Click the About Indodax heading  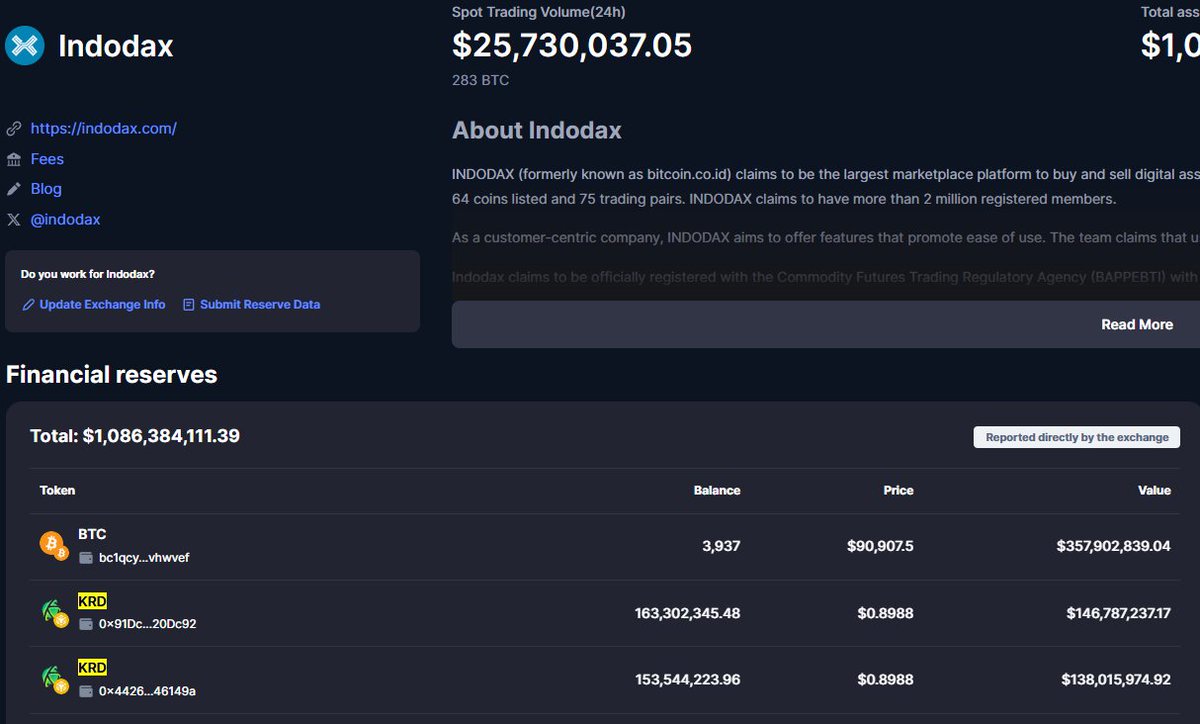[x=537, y=130]
